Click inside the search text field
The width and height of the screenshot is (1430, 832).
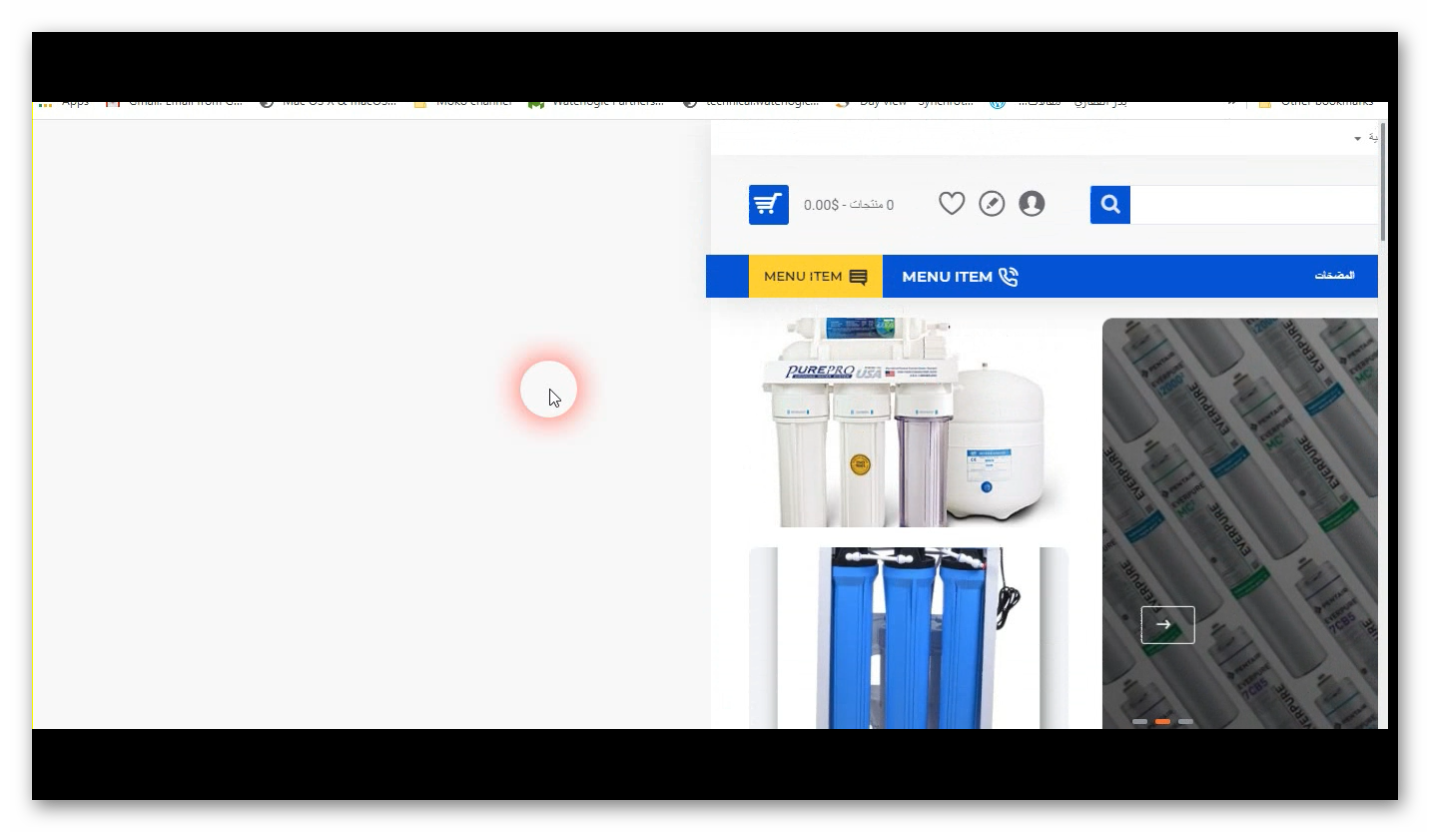1254,205
